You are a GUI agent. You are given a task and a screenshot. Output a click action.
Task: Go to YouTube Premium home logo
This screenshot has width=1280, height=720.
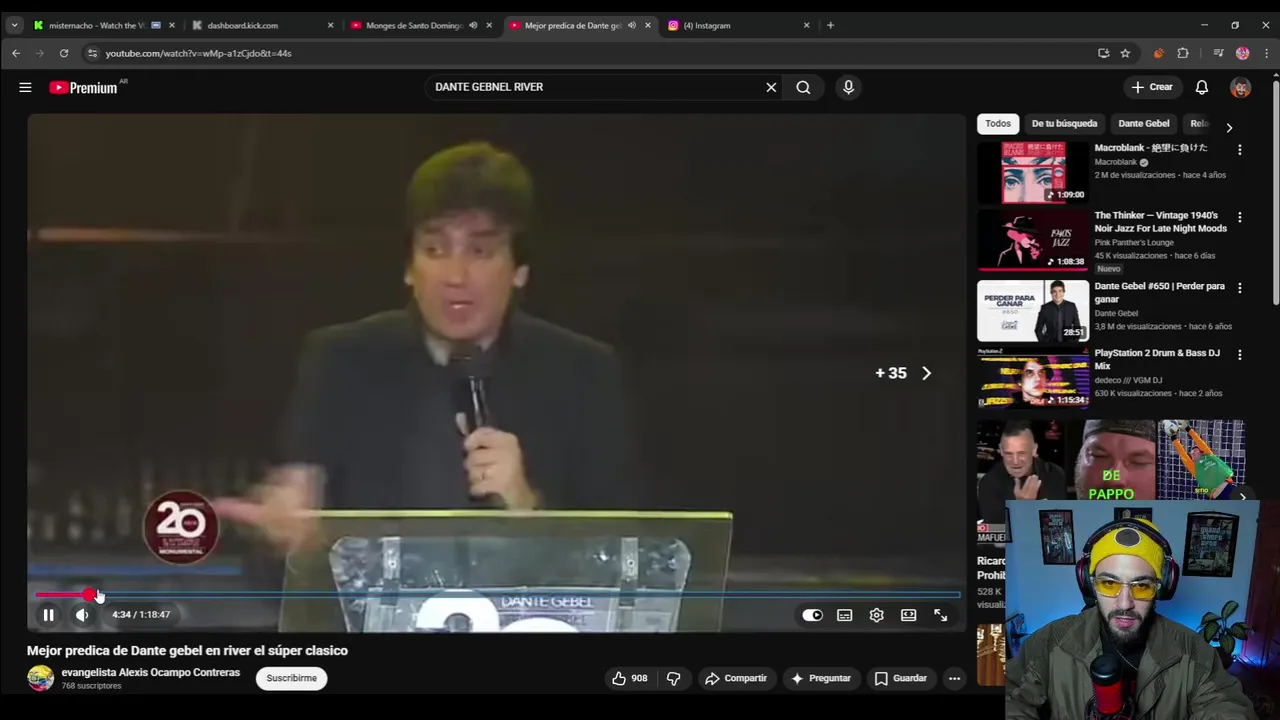click(x=84, y=87)
